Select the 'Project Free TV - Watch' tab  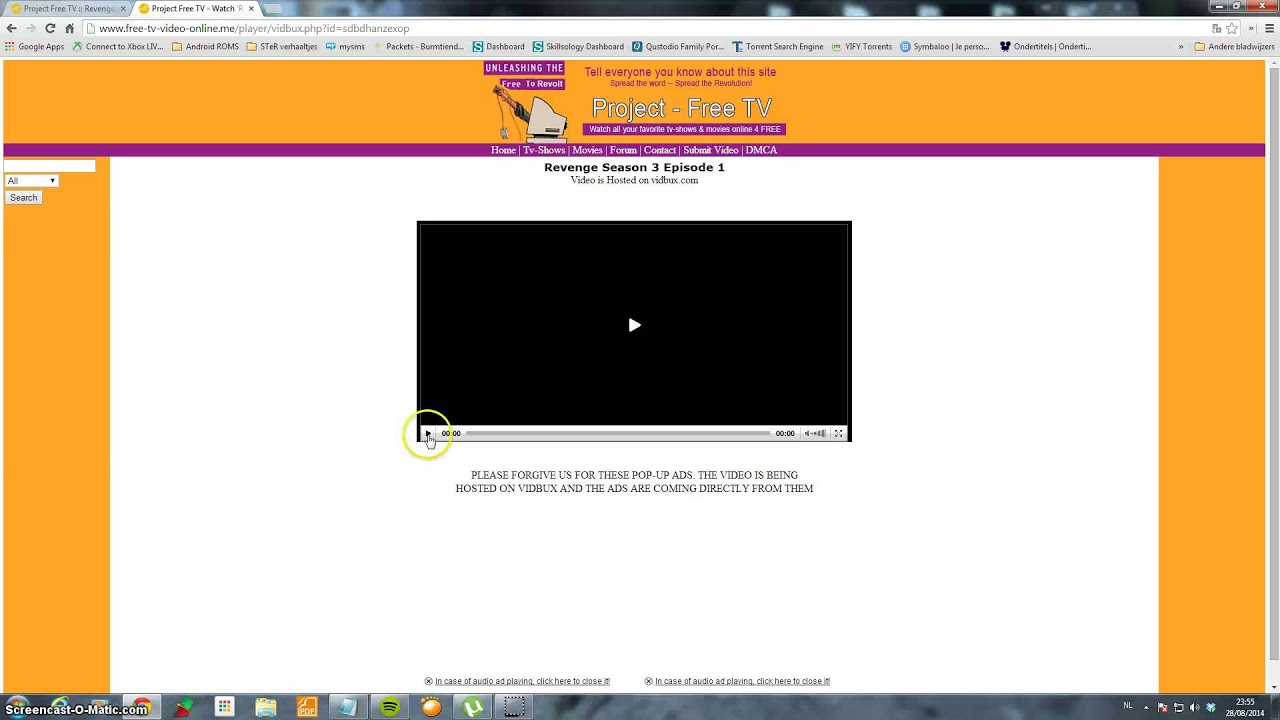[192, 9]
